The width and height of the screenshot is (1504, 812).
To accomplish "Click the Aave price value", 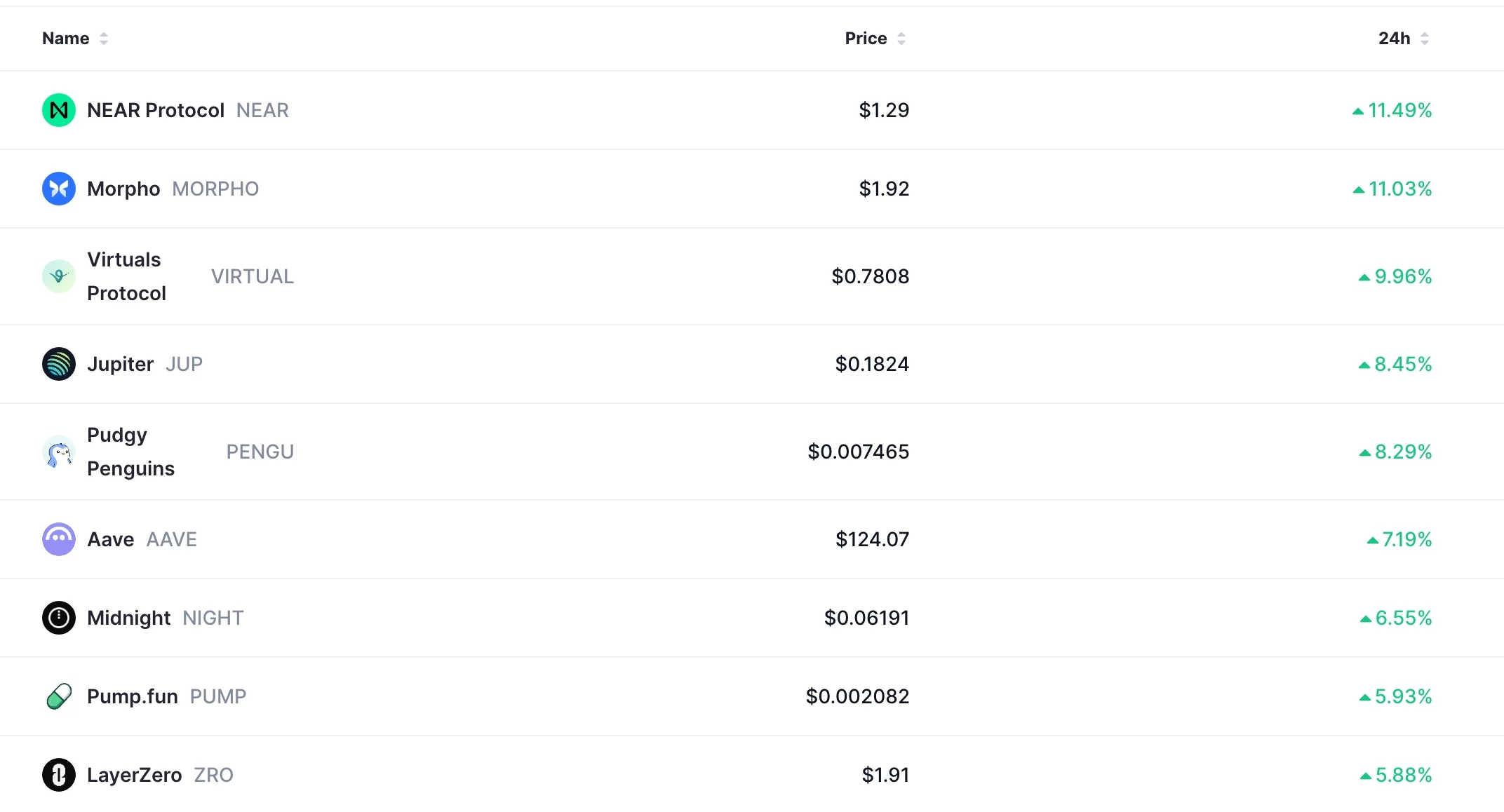I will (x=871, y=539).
